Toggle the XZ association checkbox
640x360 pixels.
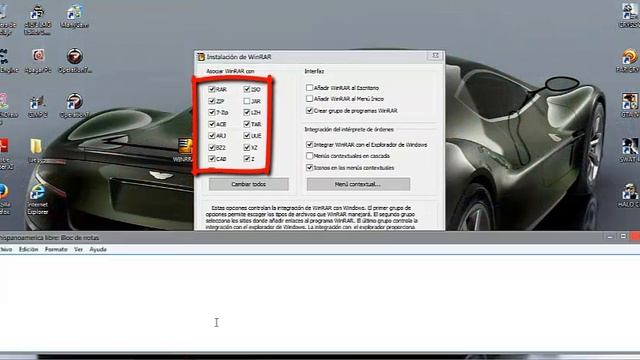tap(247, 147)
